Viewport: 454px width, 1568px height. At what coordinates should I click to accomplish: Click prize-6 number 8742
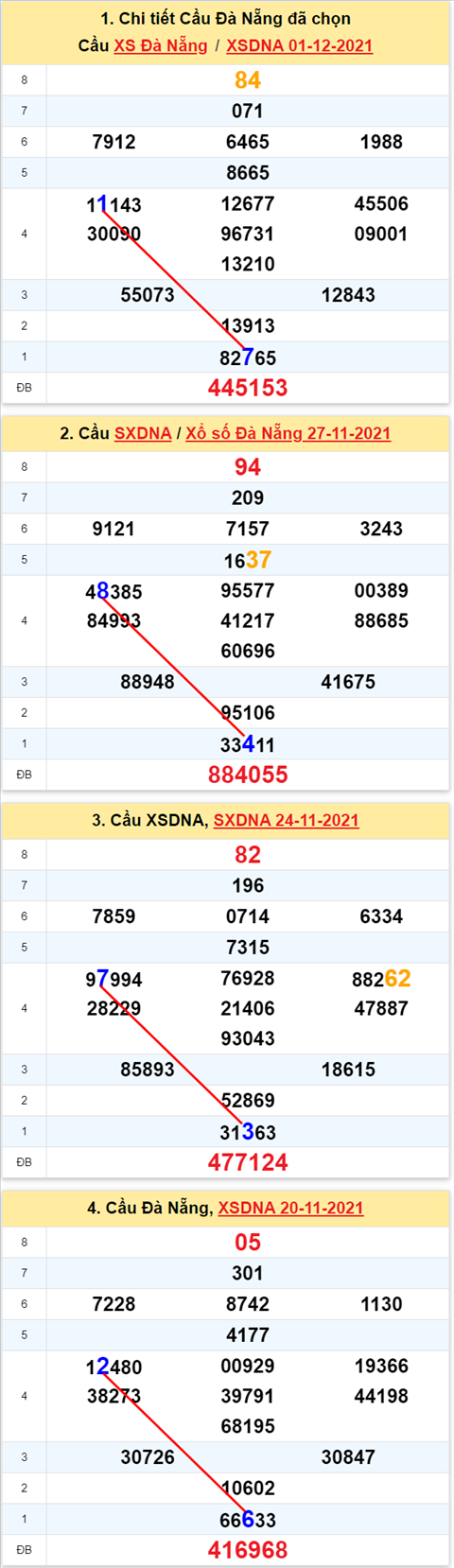click(248, 1304)
